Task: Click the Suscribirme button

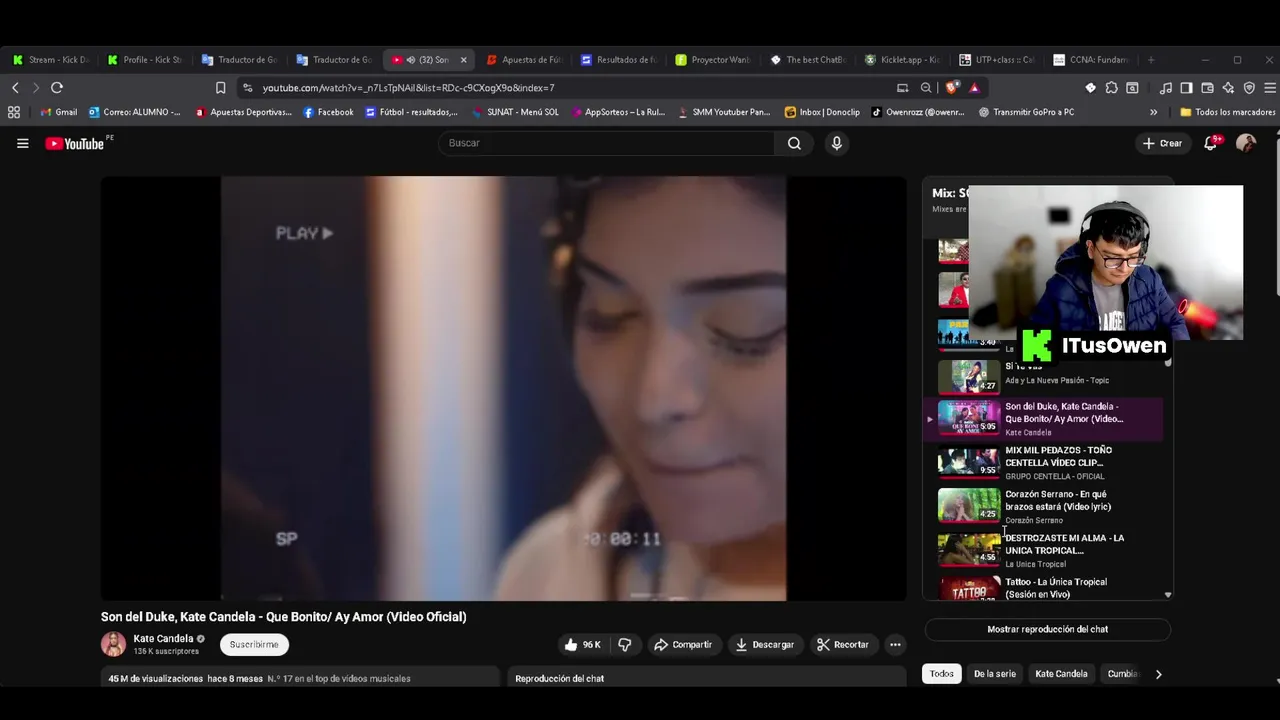Action: click(x=254, y=645)
